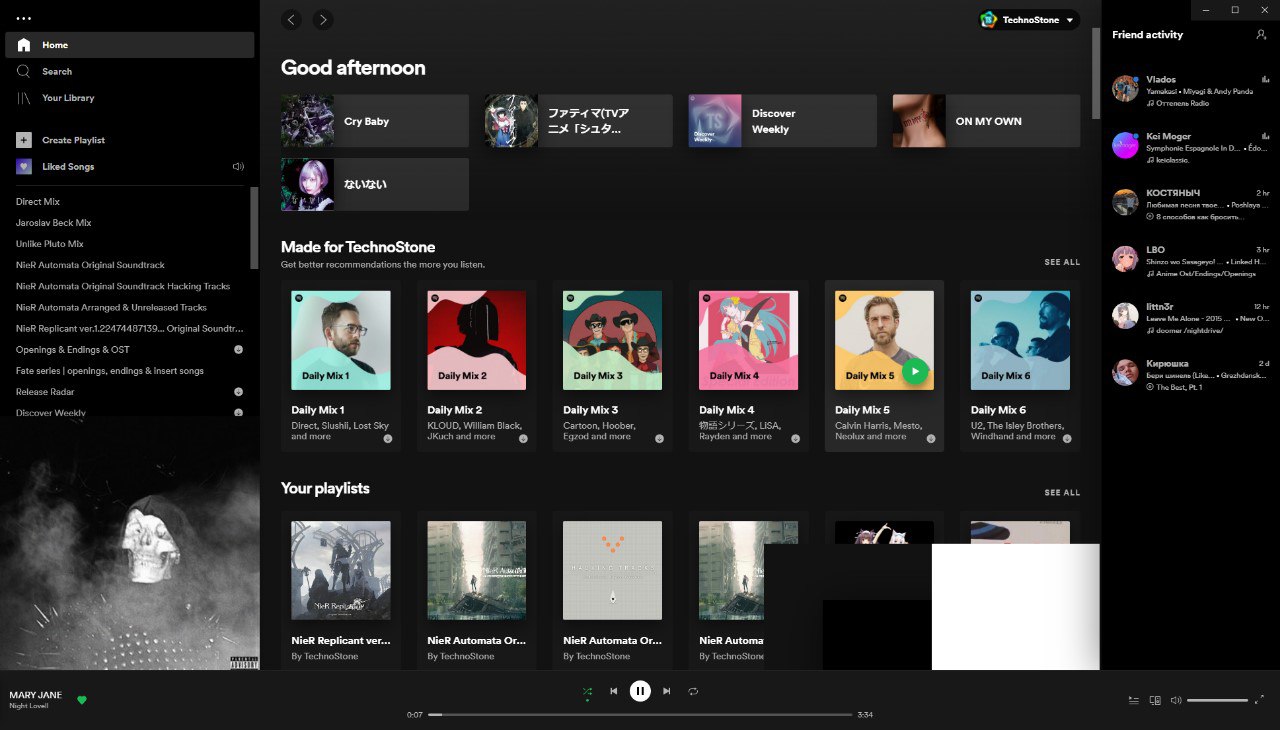1280x730 pixels.
Task: Skip to the next track
Action: 666,691
